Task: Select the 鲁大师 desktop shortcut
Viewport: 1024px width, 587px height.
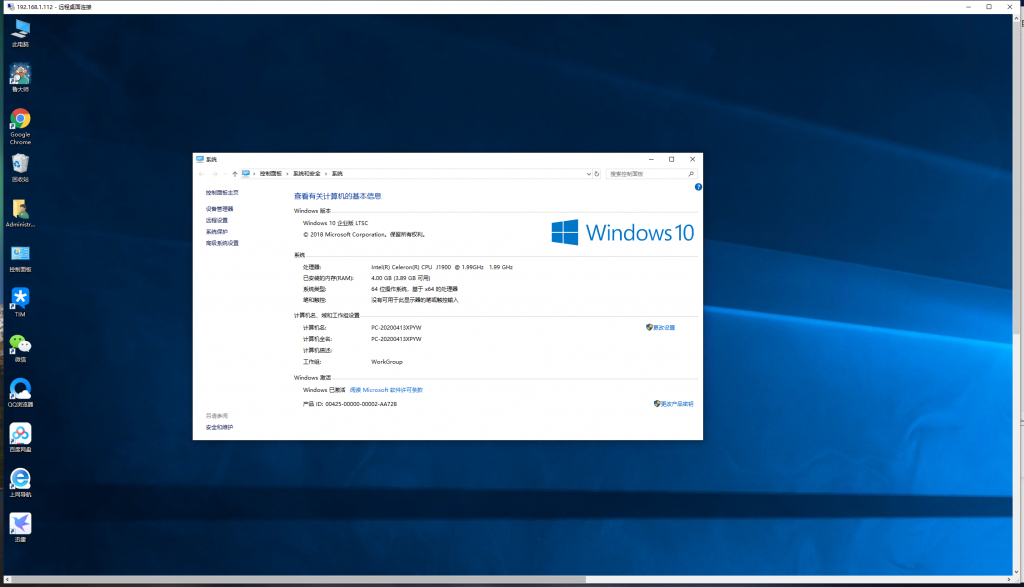Action: (20, 77)
